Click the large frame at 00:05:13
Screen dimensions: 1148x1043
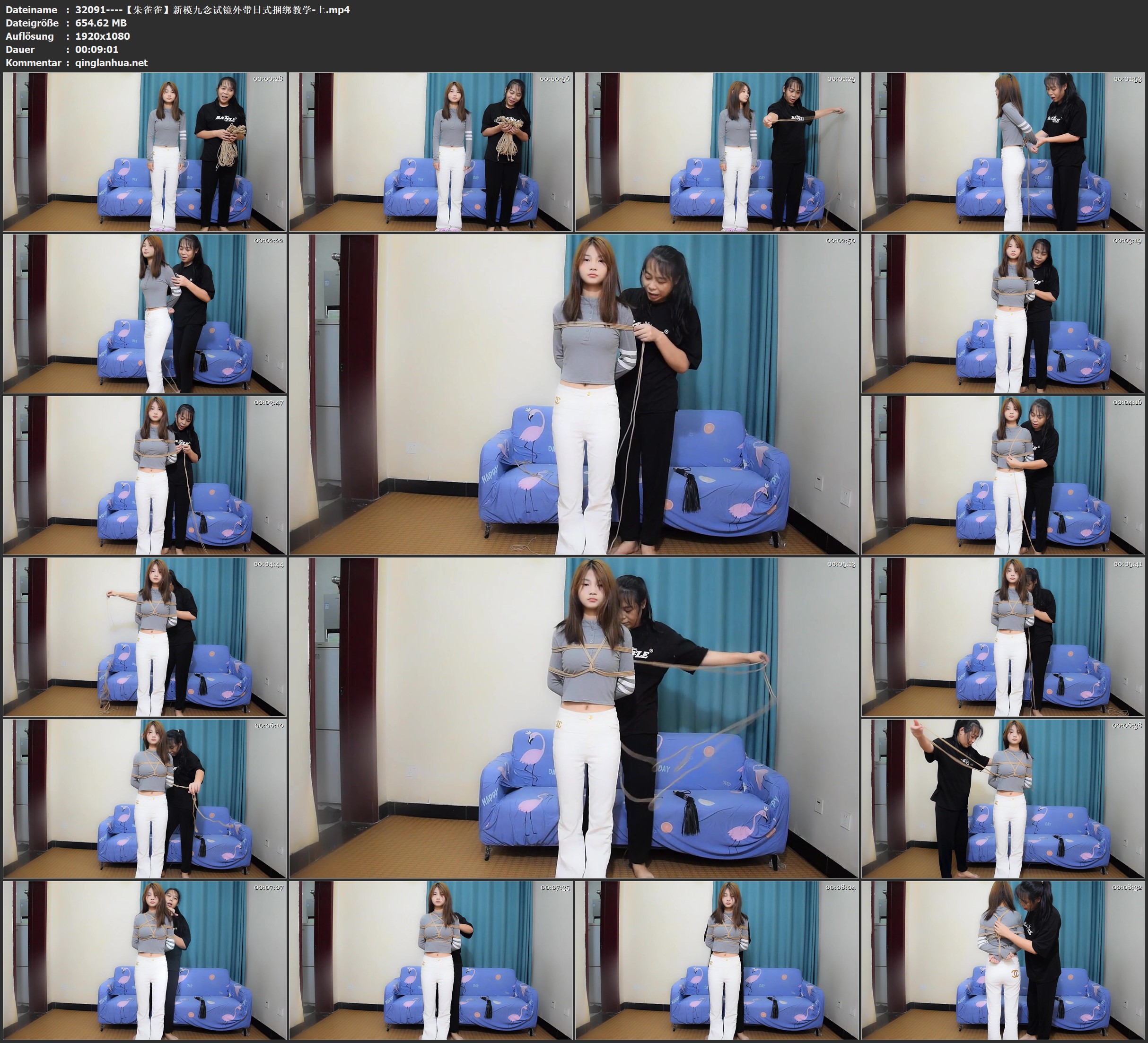(573, 717)
